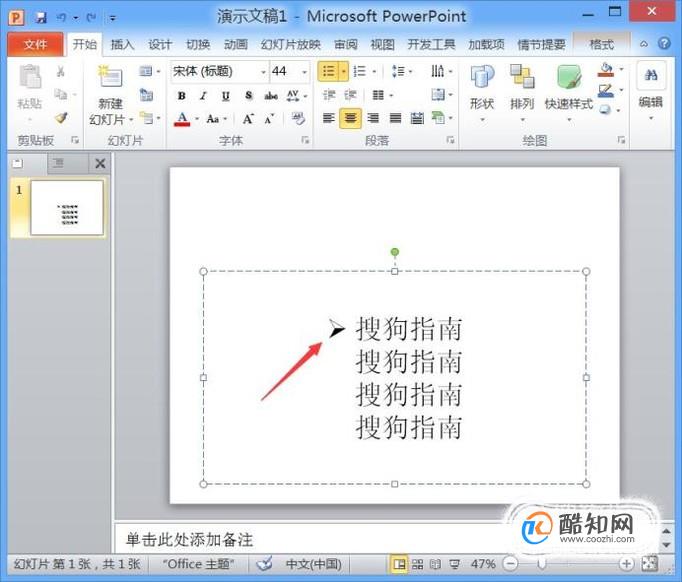This screenshot has width=682, height=582.
Task: Toggle Underline formatting
Action: 225,96
